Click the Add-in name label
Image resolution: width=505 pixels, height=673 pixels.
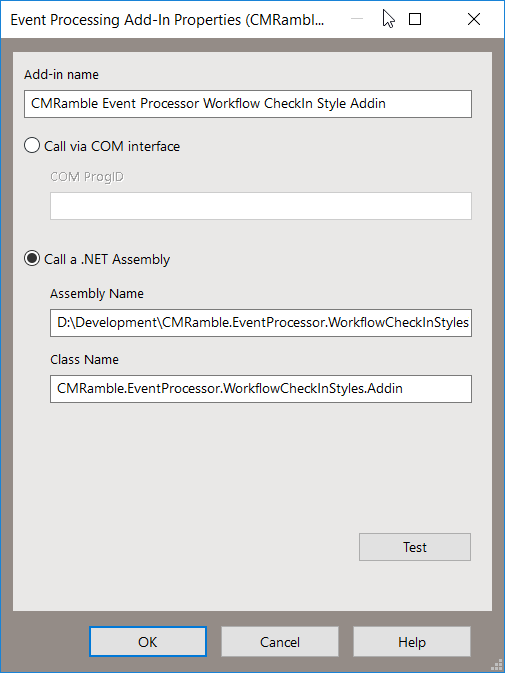point(61,75)
